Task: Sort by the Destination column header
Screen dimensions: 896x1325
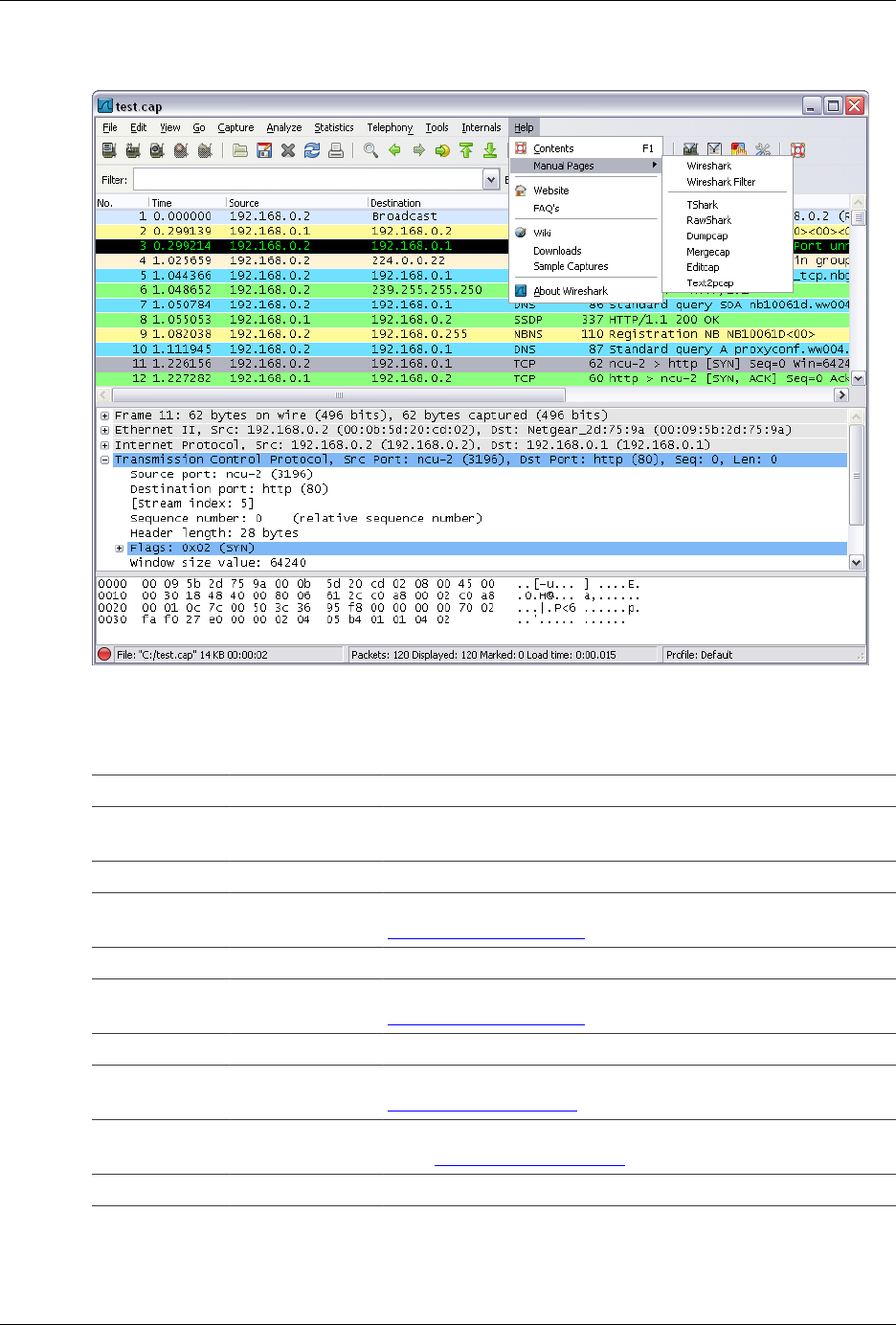Action: [x=438, y=203]
